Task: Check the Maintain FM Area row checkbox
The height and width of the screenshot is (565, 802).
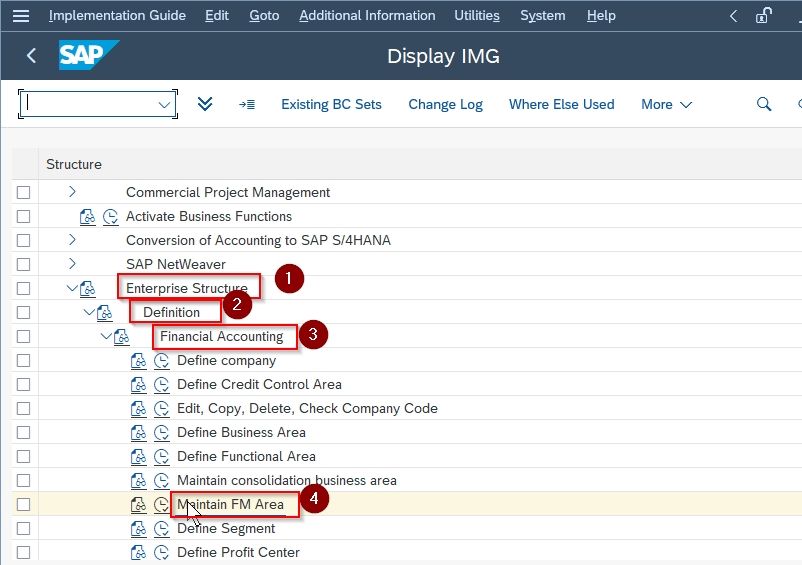Action: 24,505
